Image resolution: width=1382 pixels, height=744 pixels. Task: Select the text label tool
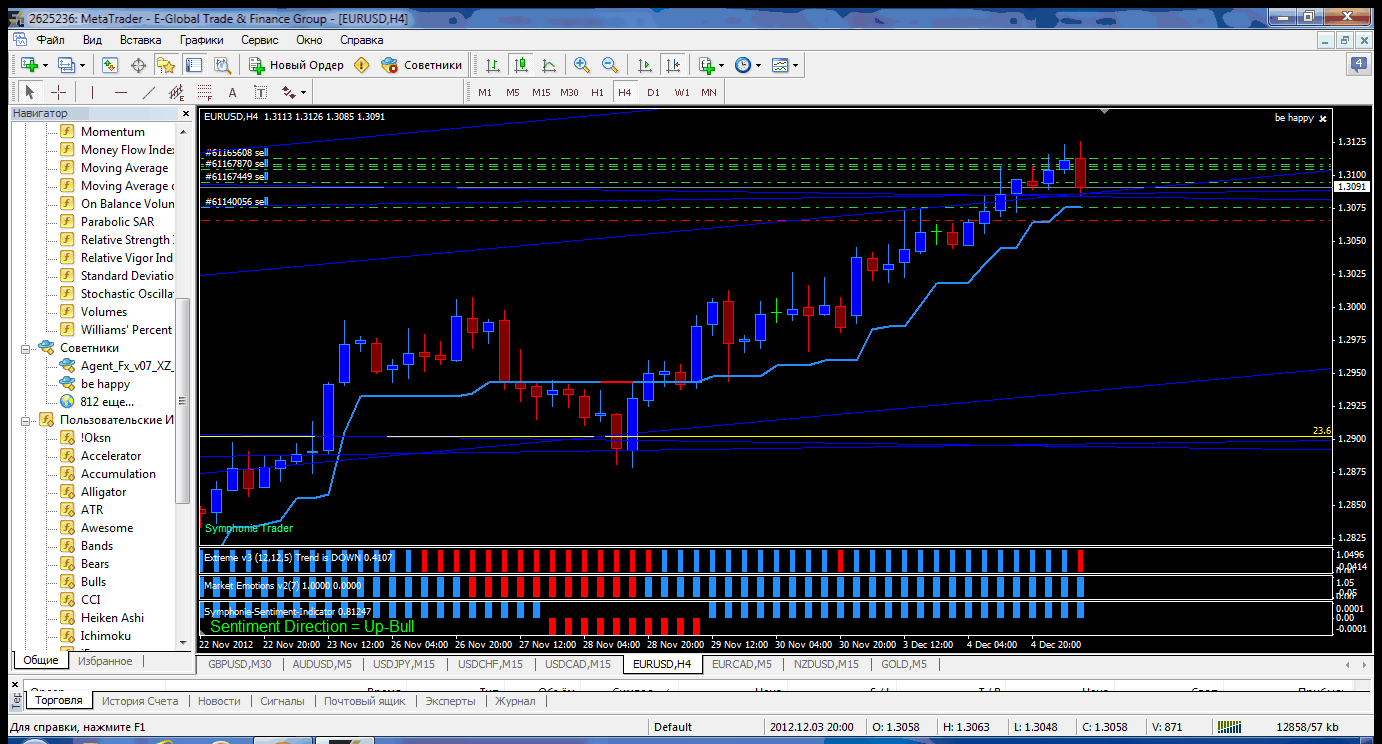pyautogui.click(x=261, y=92)
